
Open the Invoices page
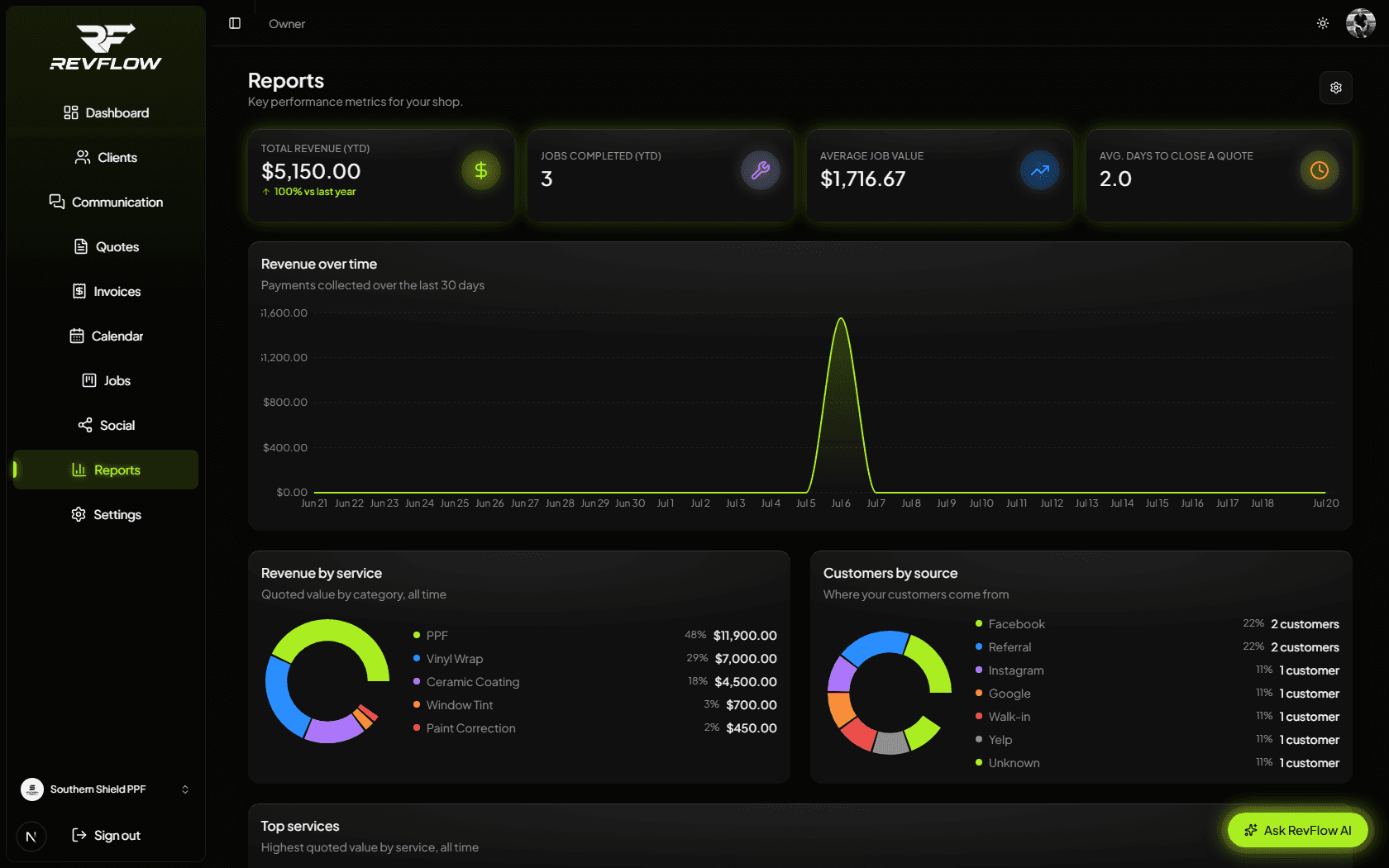pyautogui.click(x=106, y=291)
